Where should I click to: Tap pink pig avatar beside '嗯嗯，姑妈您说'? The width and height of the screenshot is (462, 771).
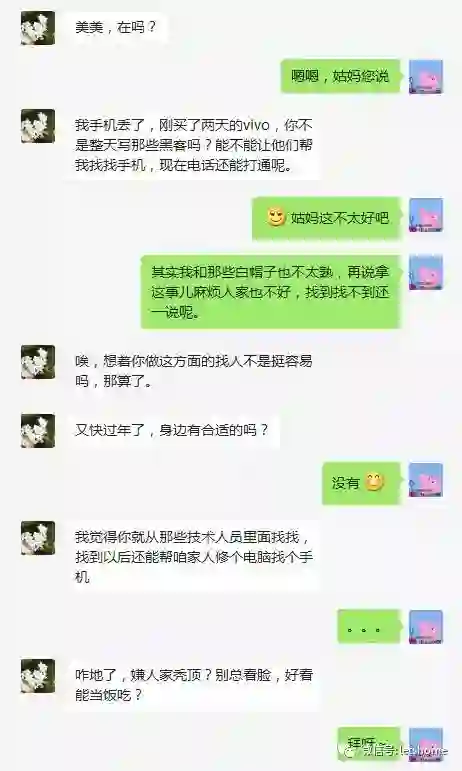(426, 77)
